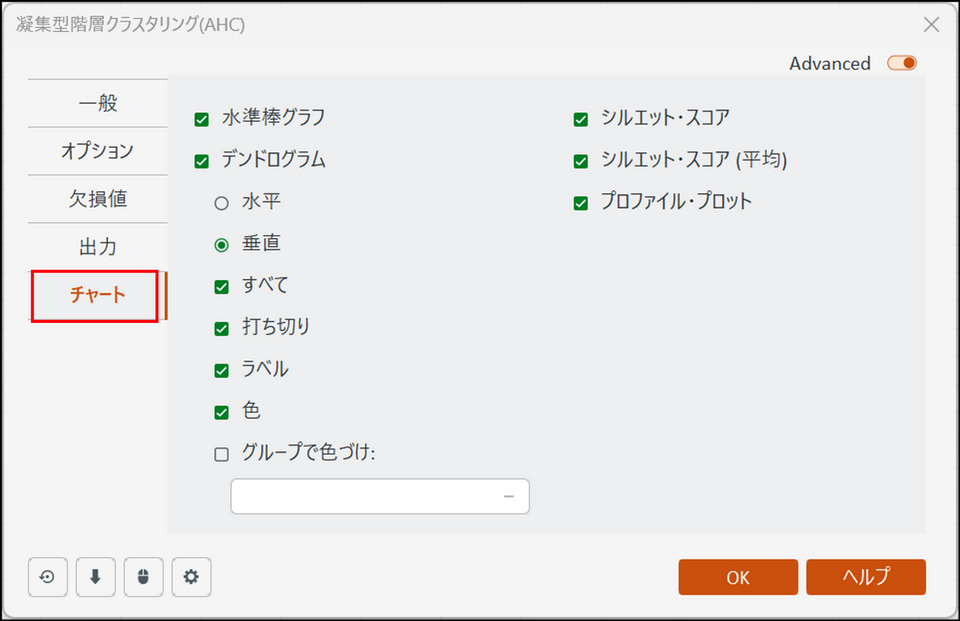The image size is (960, 621).
Task: Uncheck the デンドログラム checkbox
Action: coord(201,161)
